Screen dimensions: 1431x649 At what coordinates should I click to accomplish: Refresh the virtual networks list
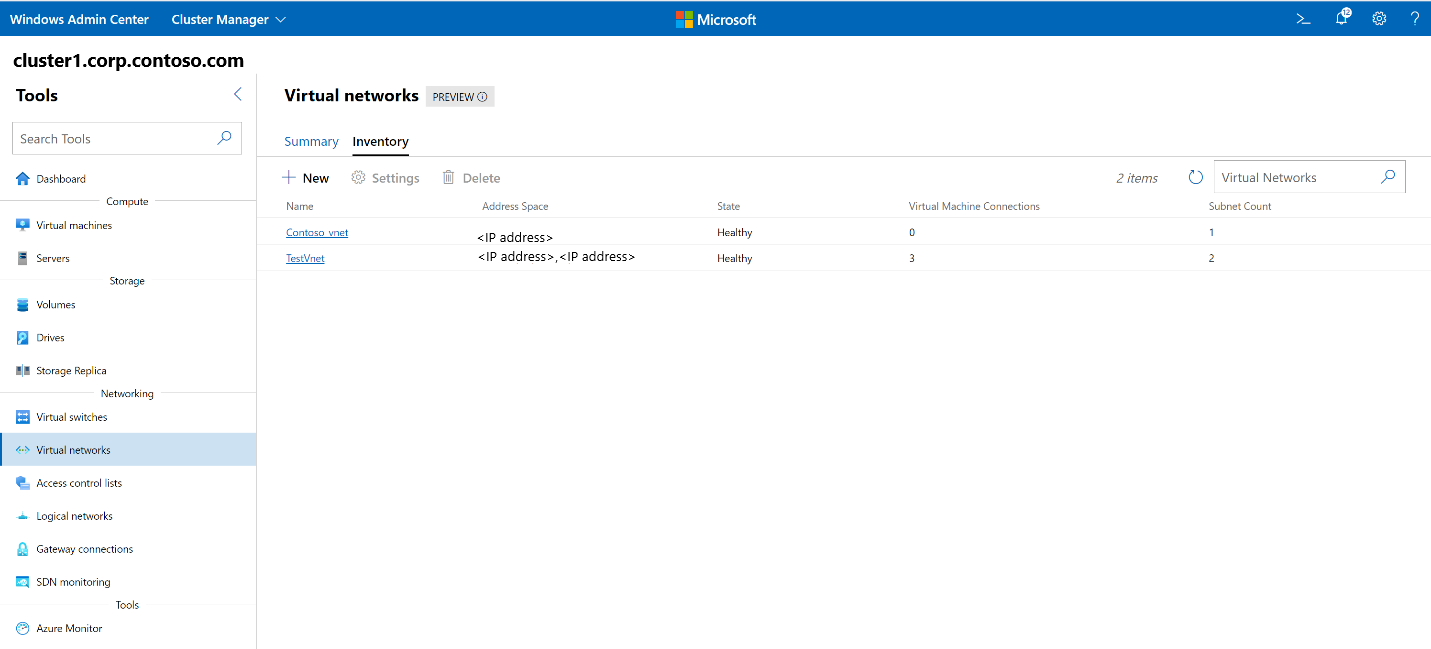tap(1195, 176)
